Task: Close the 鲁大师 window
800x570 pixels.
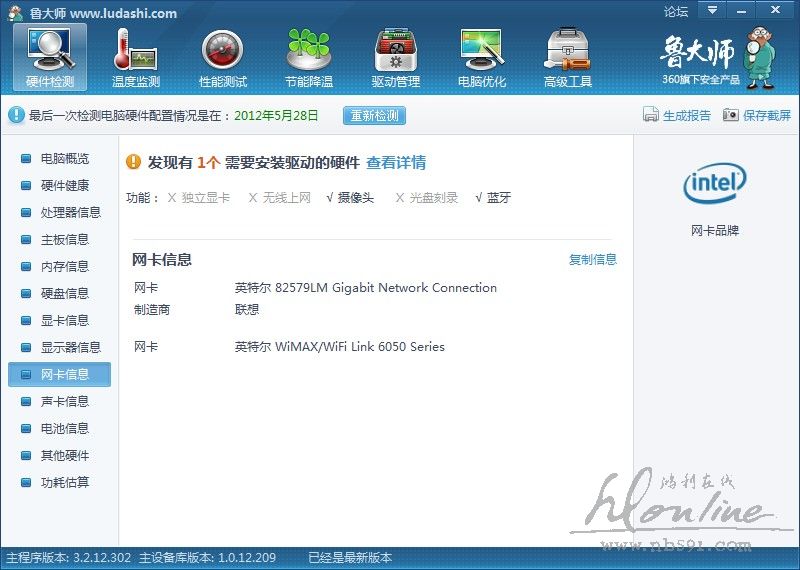Action: pyautogui.click(x=776, y=10)
